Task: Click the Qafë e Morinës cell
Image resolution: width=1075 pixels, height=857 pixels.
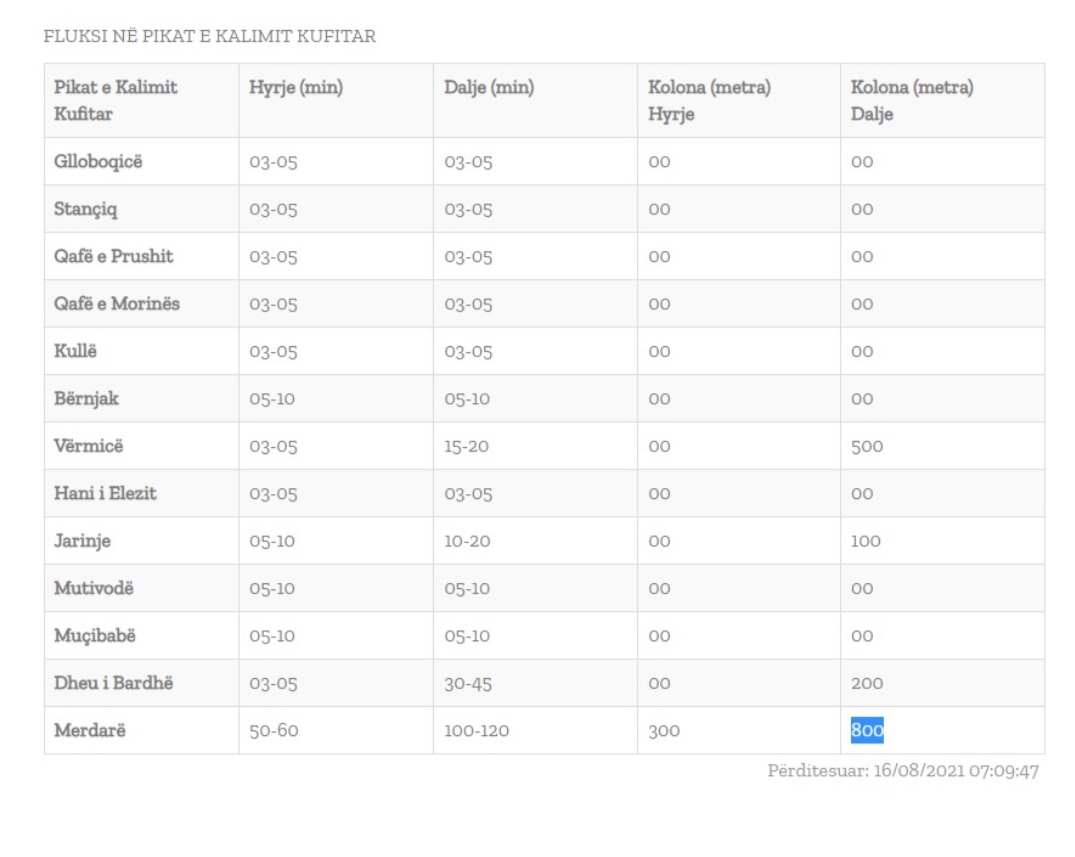Action: point(117,303)
